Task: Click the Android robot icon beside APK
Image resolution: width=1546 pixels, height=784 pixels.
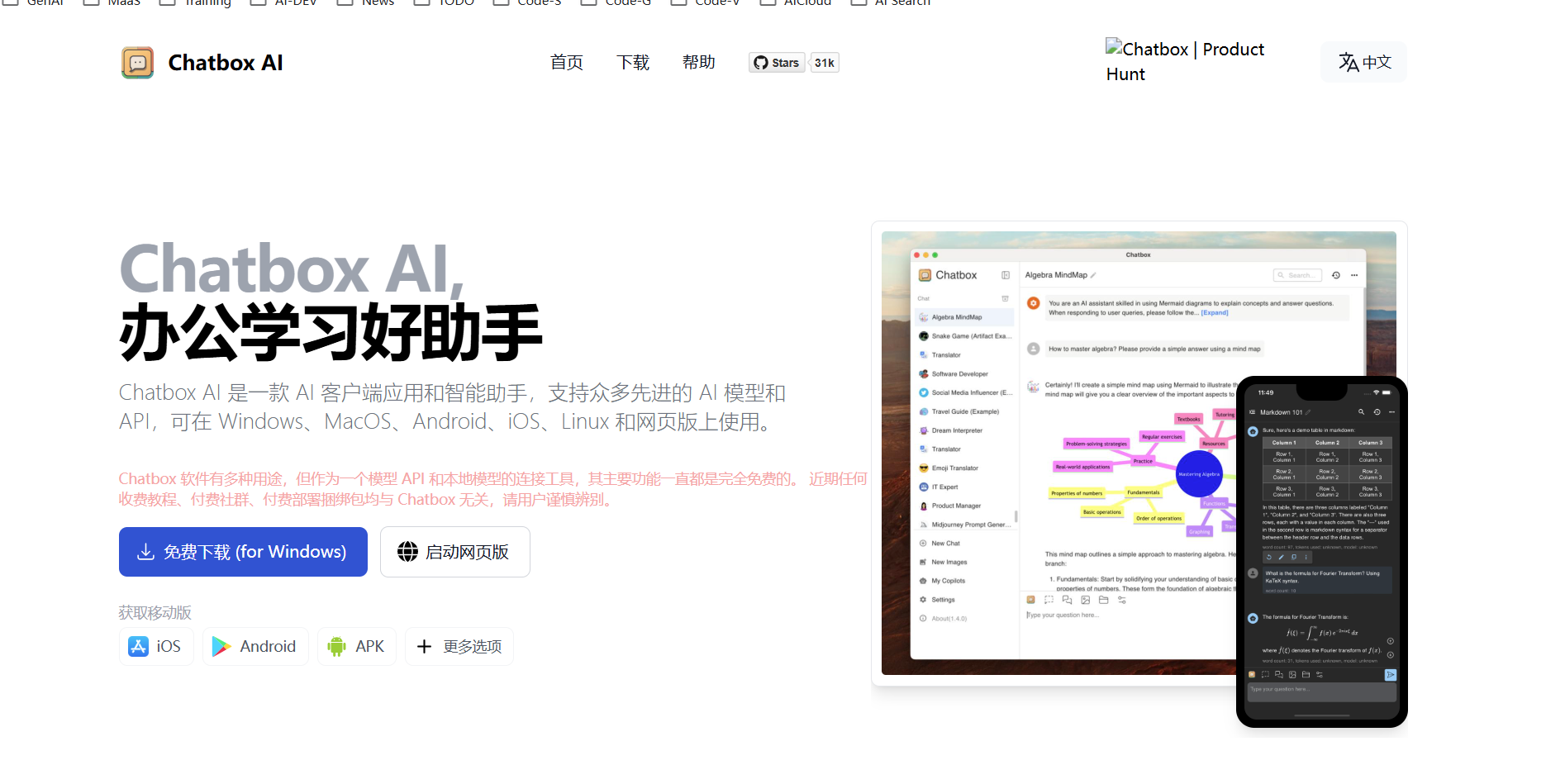Action: (336, 647)
